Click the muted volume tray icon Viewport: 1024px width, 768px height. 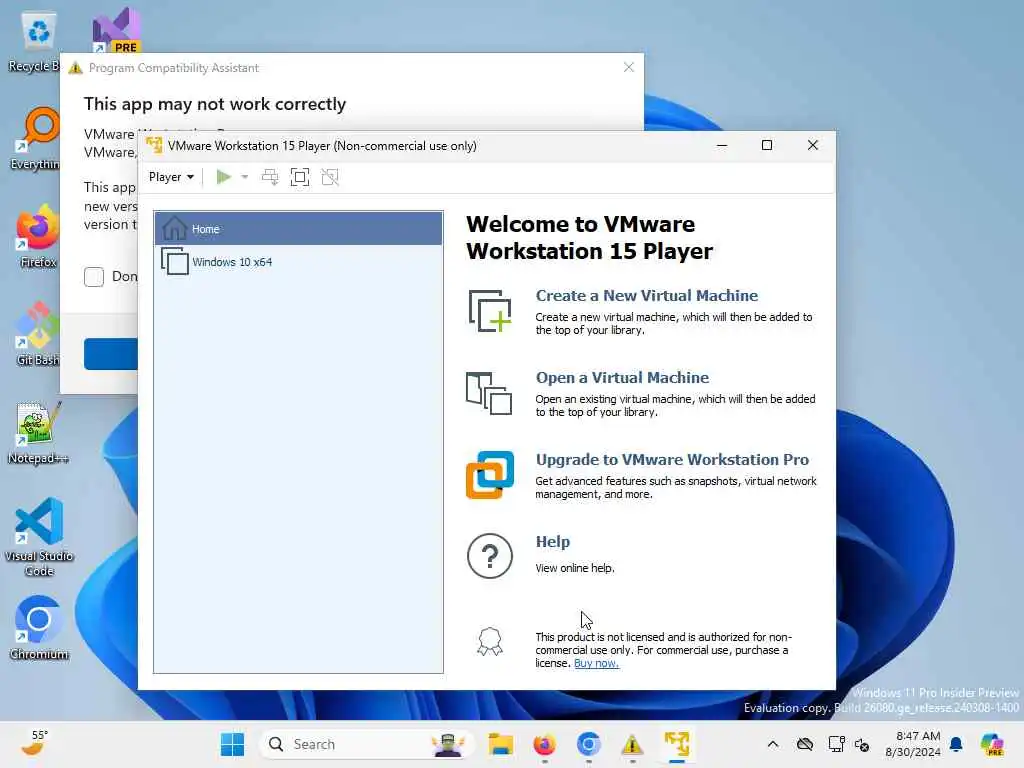[x=862, y=744]
